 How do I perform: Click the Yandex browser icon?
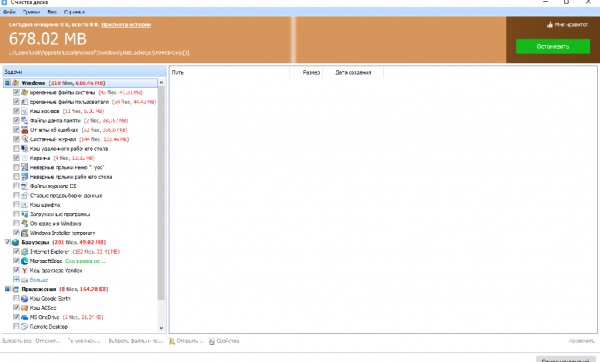25,271
